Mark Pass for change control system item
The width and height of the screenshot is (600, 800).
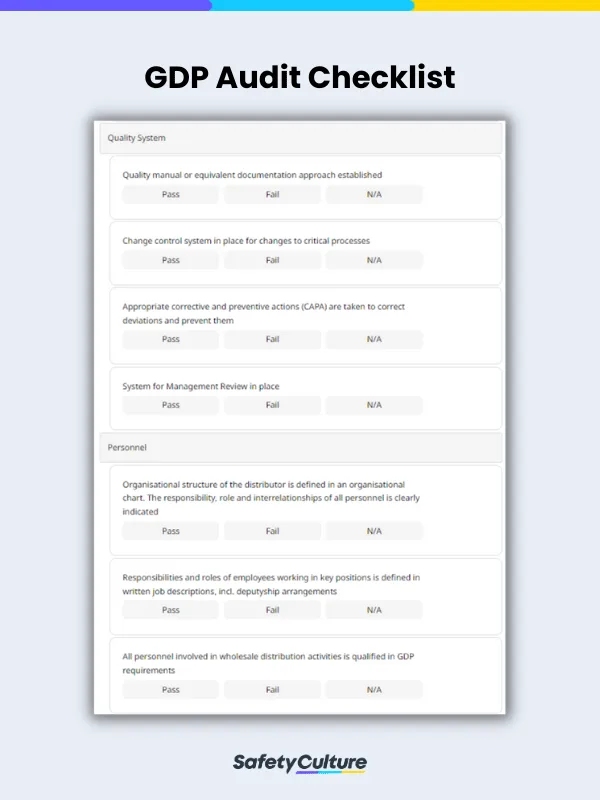169,260
